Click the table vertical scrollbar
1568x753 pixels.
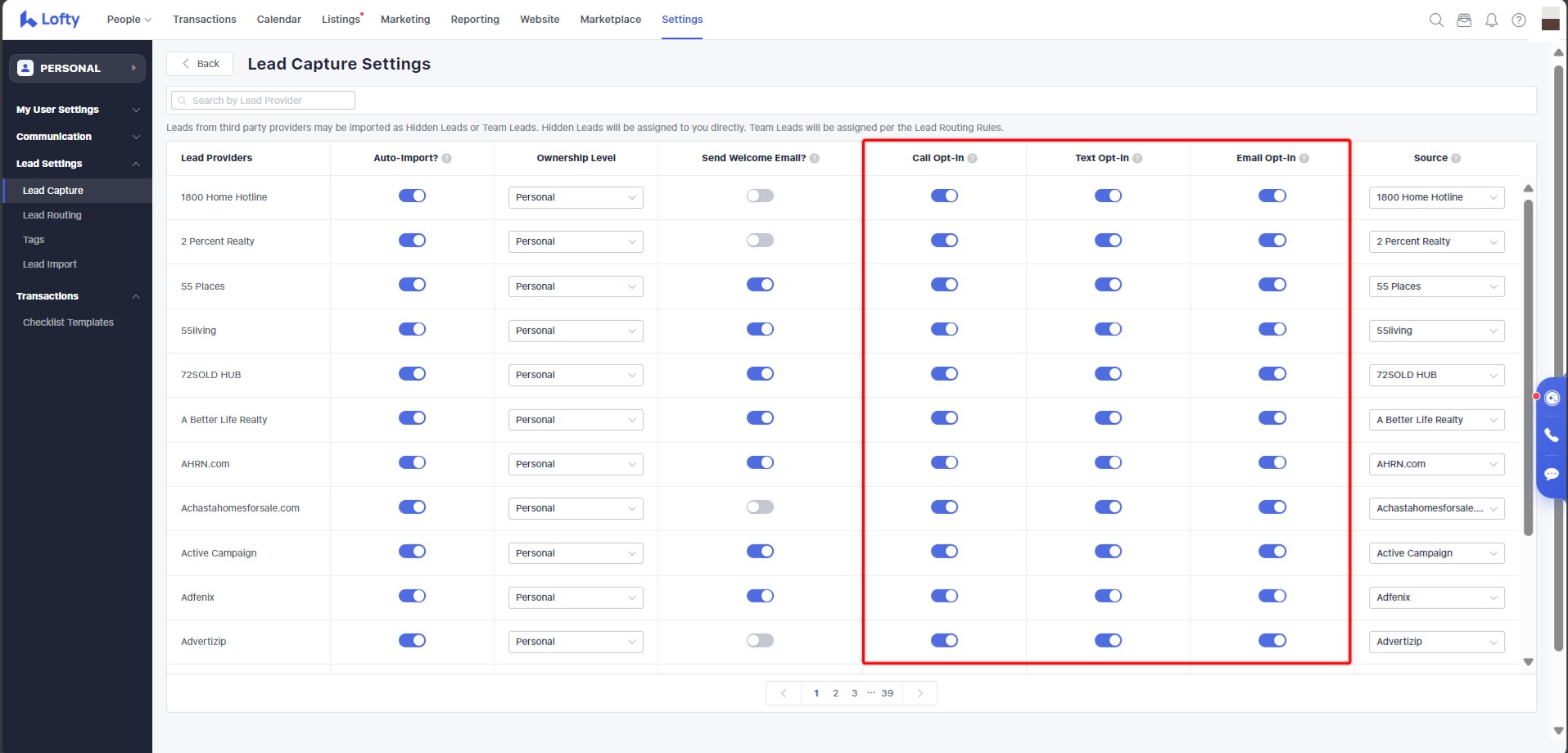click(1528, 367)
